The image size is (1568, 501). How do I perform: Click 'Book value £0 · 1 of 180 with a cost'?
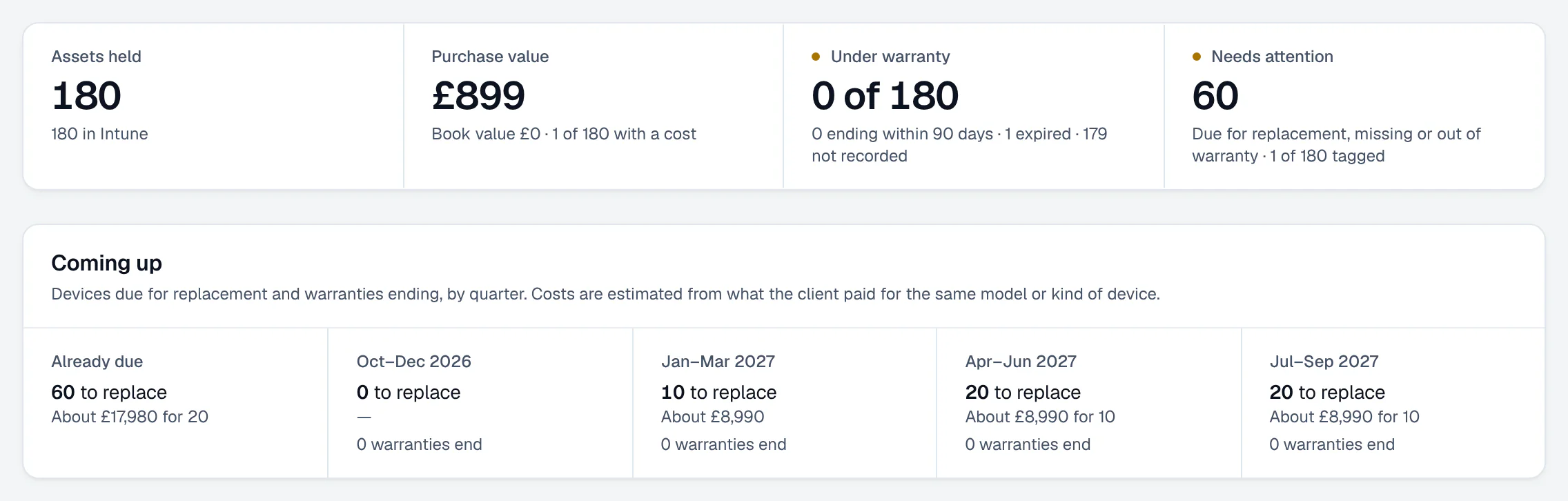(564, 134)
